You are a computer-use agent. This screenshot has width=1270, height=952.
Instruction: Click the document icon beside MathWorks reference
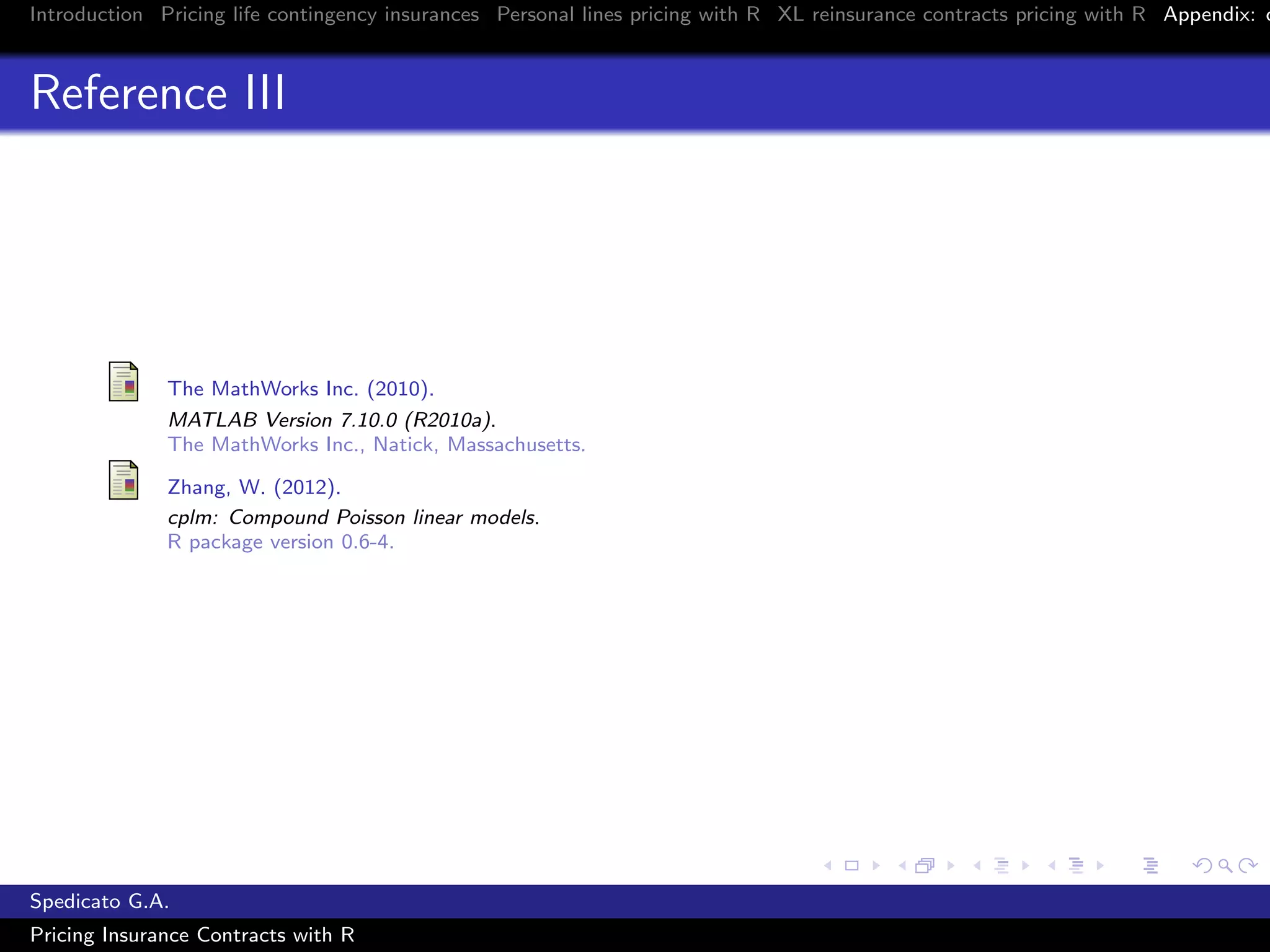123,382
